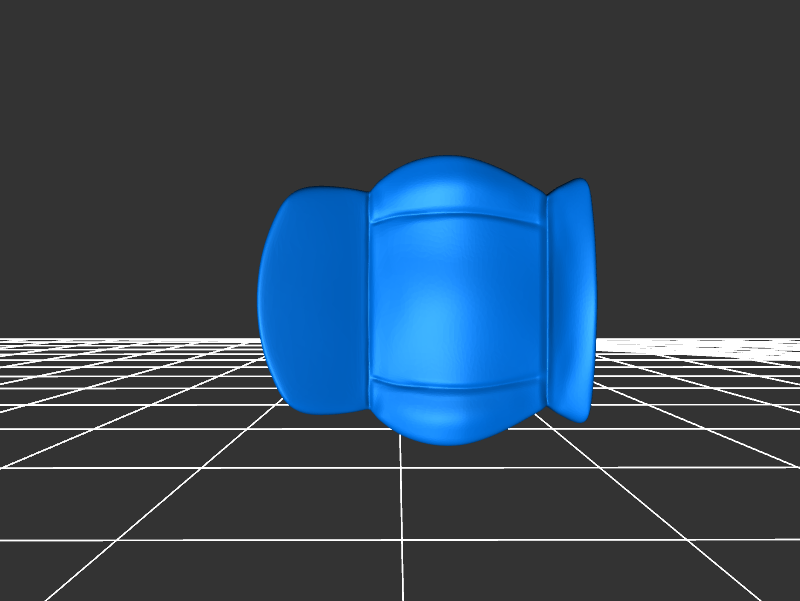Click the left vertical seam of the model
This screenshot has height=601, width=800.
[369, 300]
